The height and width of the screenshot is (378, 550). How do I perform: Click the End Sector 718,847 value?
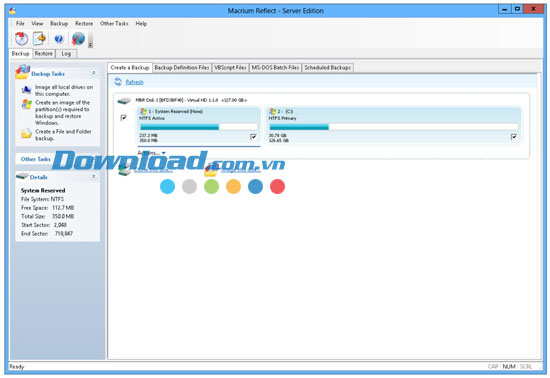click(x=64, y=234)
